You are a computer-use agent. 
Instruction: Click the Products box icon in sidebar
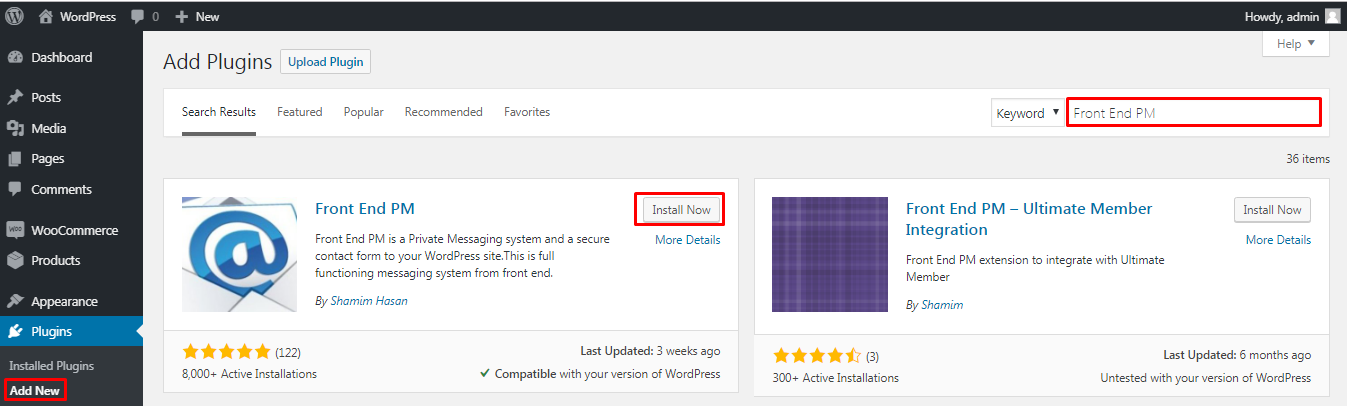[15, 260]
